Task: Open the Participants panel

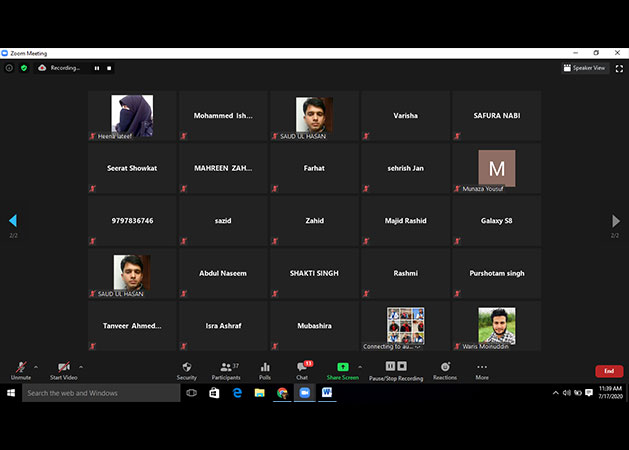Action: click(225, 369)
